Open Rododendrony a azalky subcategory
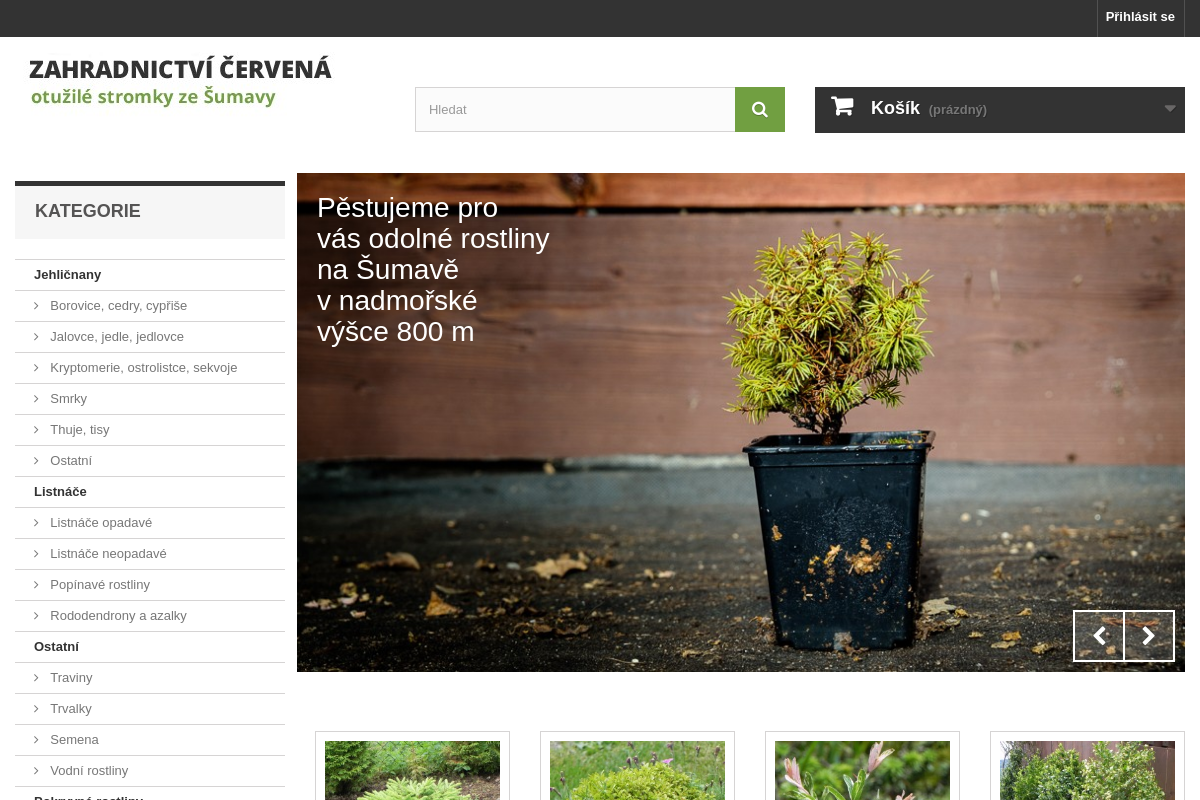The height and width of the screenshot is (800, 1200). click(x=118, y=616)
